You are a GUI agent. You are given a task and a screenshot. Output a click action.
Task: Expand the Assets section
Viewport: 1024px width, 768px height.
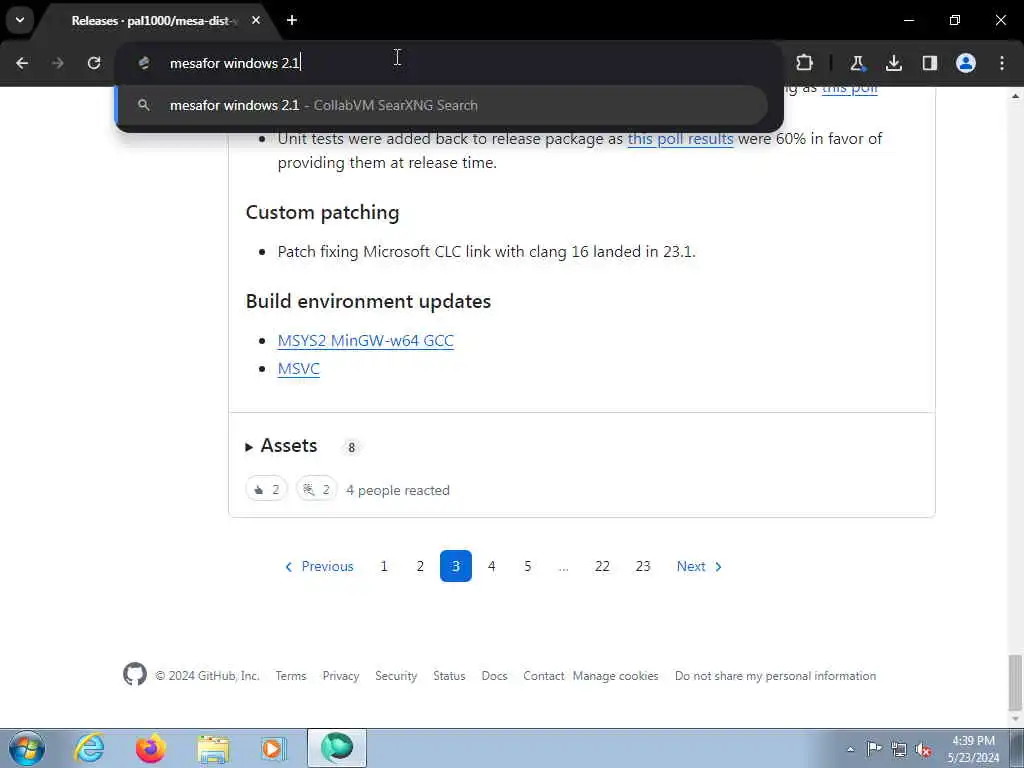pos(281,445)
